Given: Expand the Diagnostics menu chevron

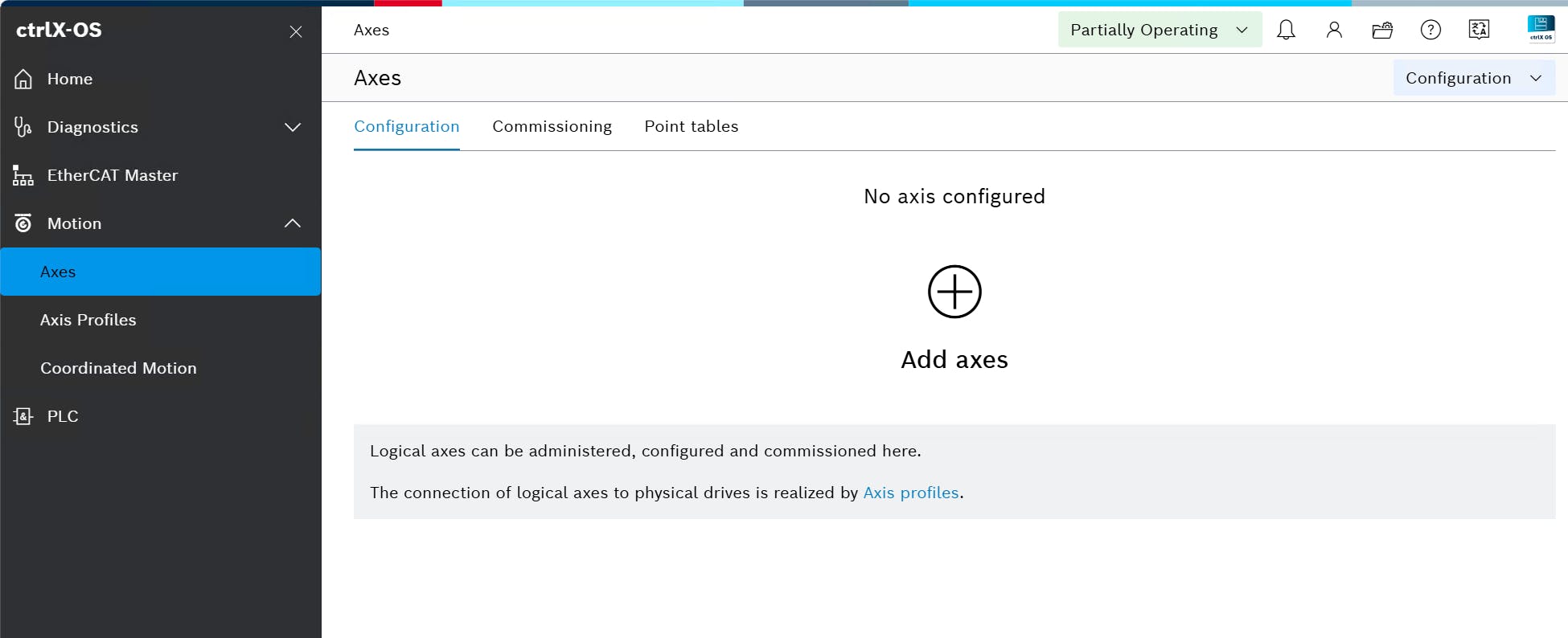Looking at the screenshot, I should coord(293,127).
